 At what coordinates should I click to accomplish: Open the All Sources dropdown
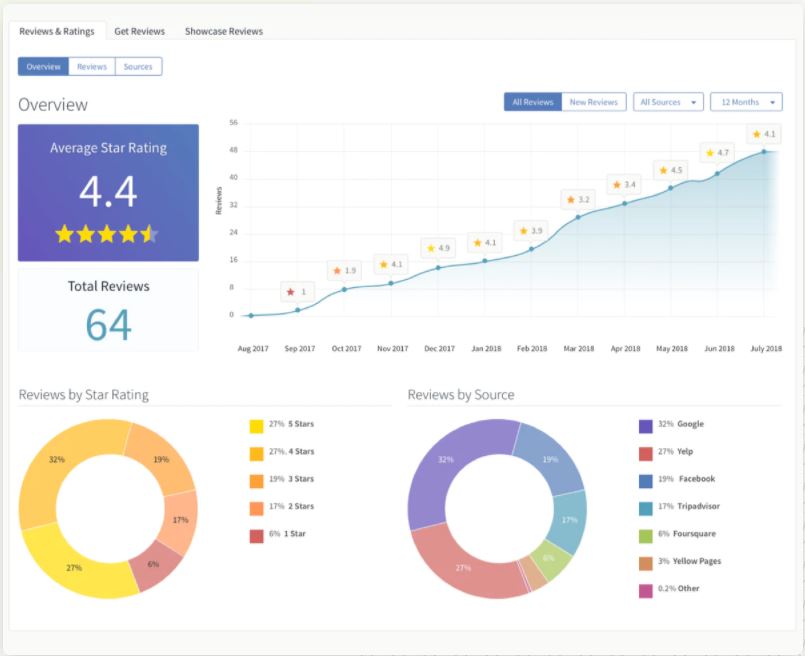click(668, 101)
